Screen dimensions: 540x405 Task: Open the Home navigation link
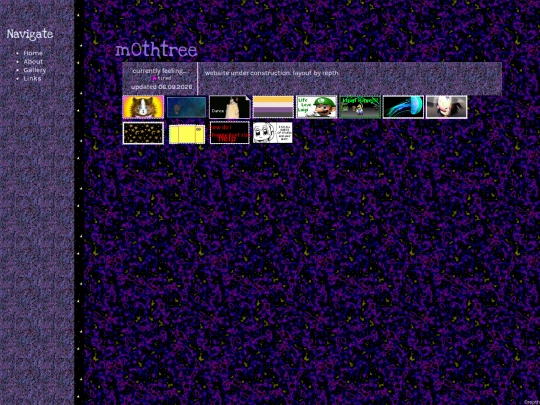click(x=33, y=53)
